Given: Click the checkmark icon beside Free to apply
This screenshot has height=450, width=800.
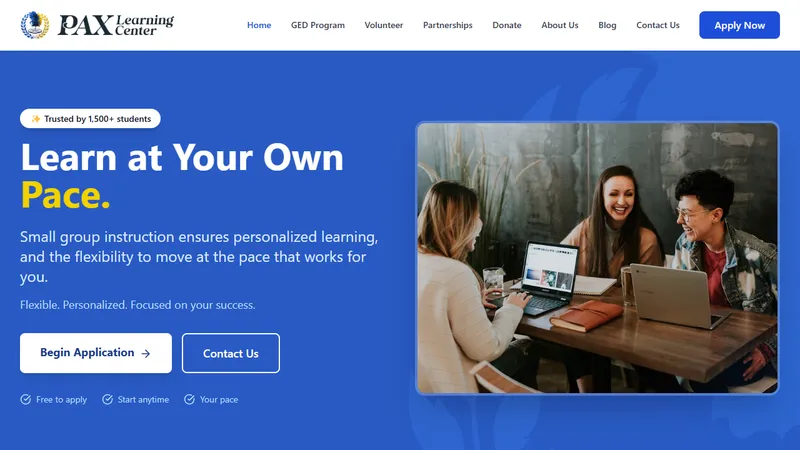Looking at the screenshot, I should tap(26, 399).
